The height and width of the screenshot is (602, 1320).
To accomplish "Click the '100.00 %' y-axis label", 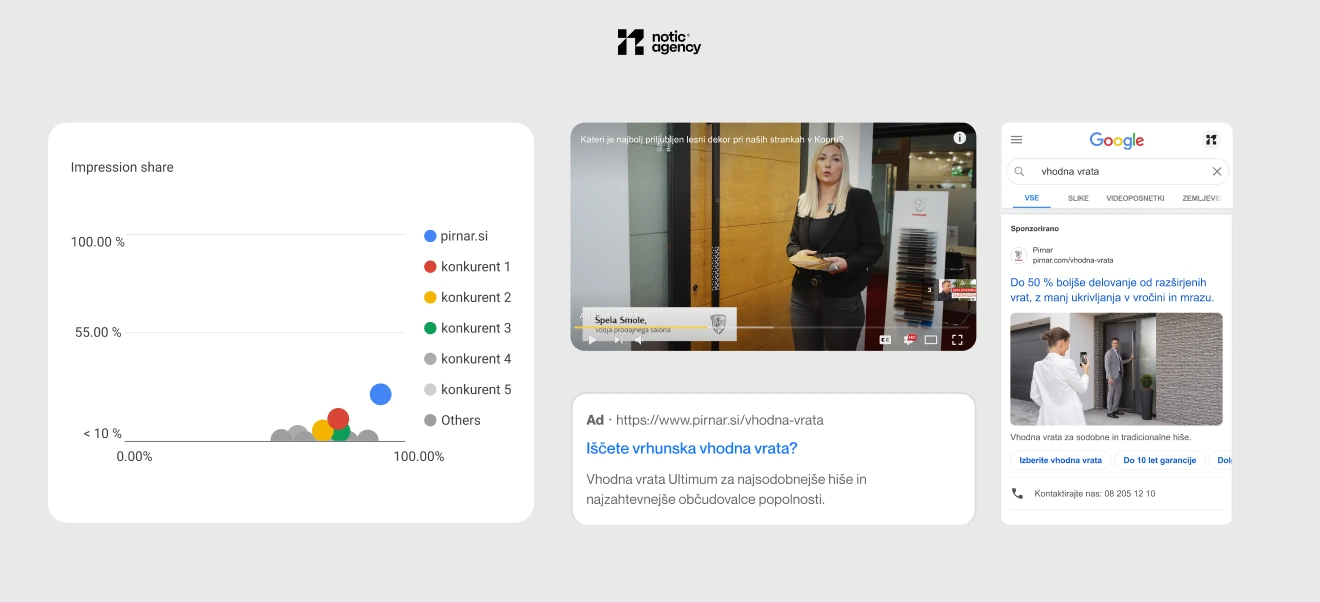I will 98,242.
